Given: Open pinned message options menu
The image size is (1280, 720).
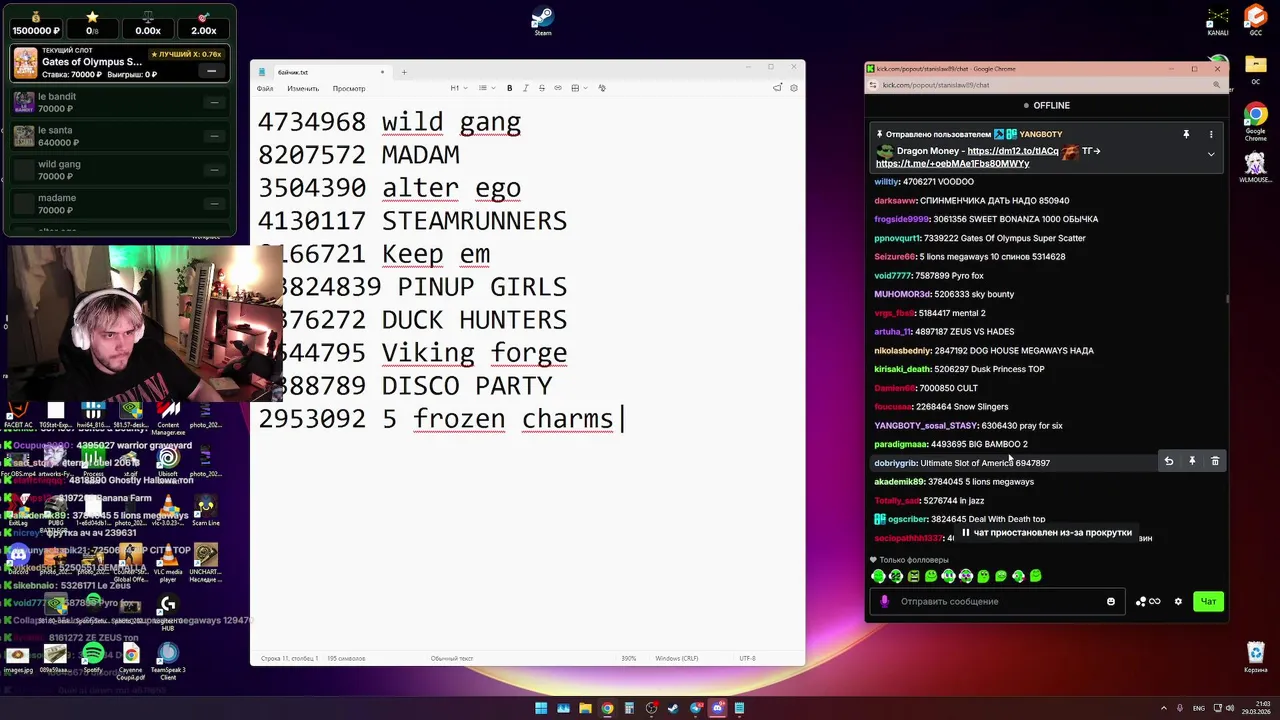Looking at the screenshot, I should click(x=1211, y=134).
